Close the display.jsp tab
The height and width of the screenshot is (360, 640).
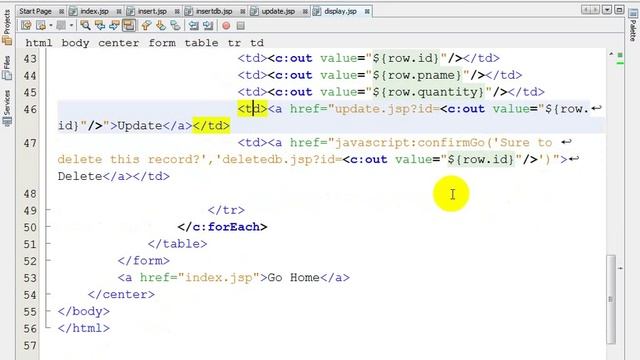367,11
